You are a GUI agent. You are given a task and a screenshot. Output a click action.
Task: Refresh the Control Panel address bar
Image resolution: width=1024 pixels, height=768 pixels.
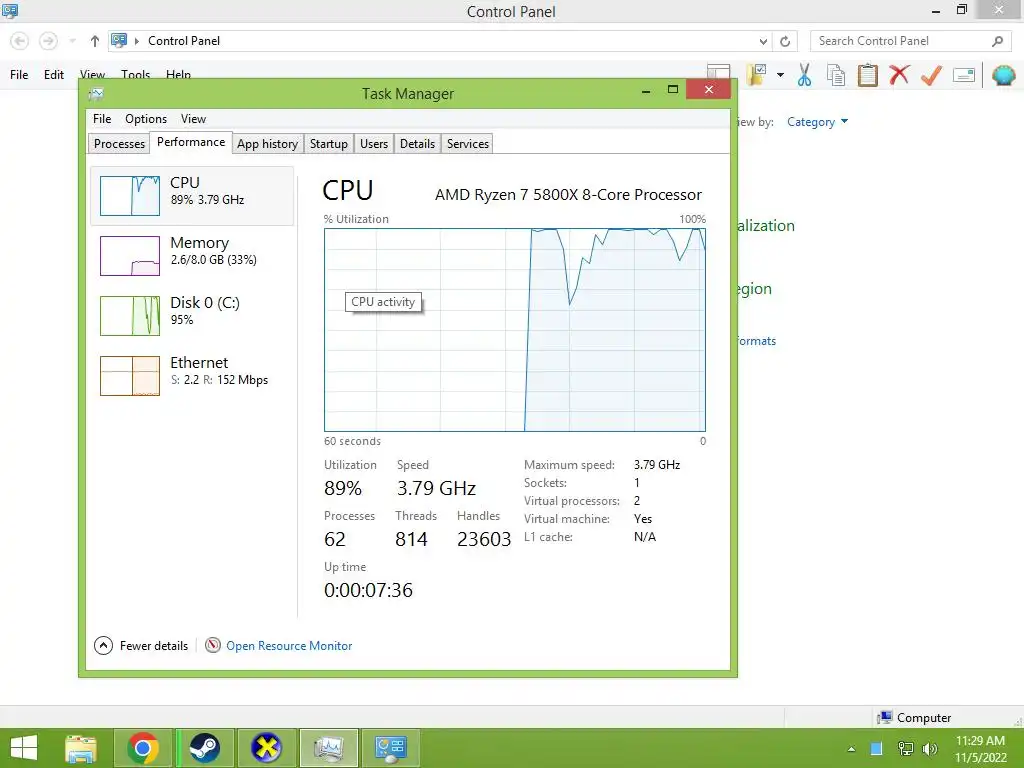[785, 41]
